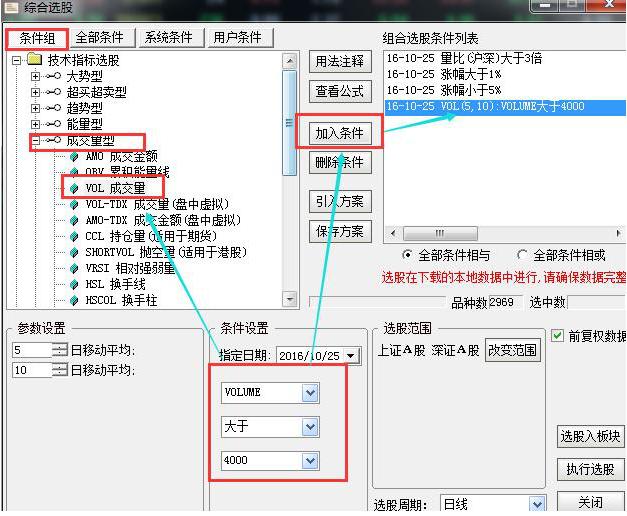Image resolution: width=627 pixels, height=516 pixels.
Task: Click the first moving average field showing 5
Action: 32,350
